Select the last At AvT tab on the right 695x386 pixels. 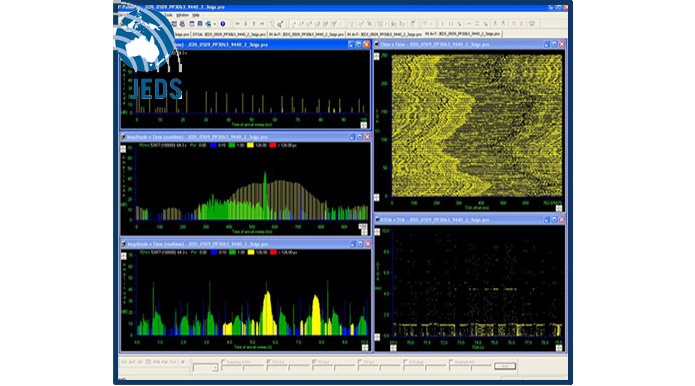463,34
